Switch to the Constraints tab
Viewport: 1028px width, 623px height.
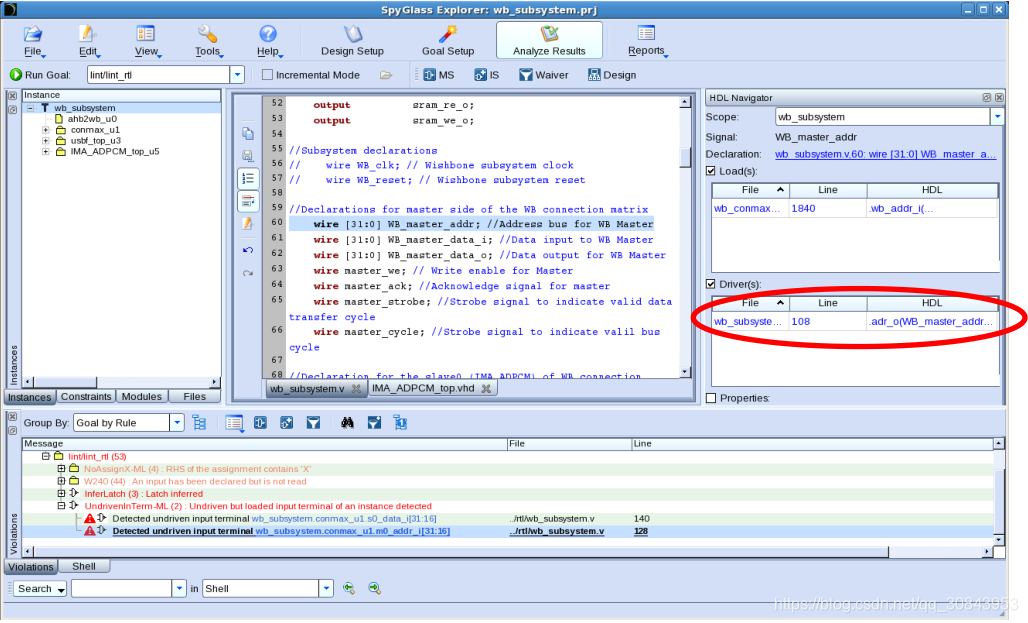click(86, 396)
